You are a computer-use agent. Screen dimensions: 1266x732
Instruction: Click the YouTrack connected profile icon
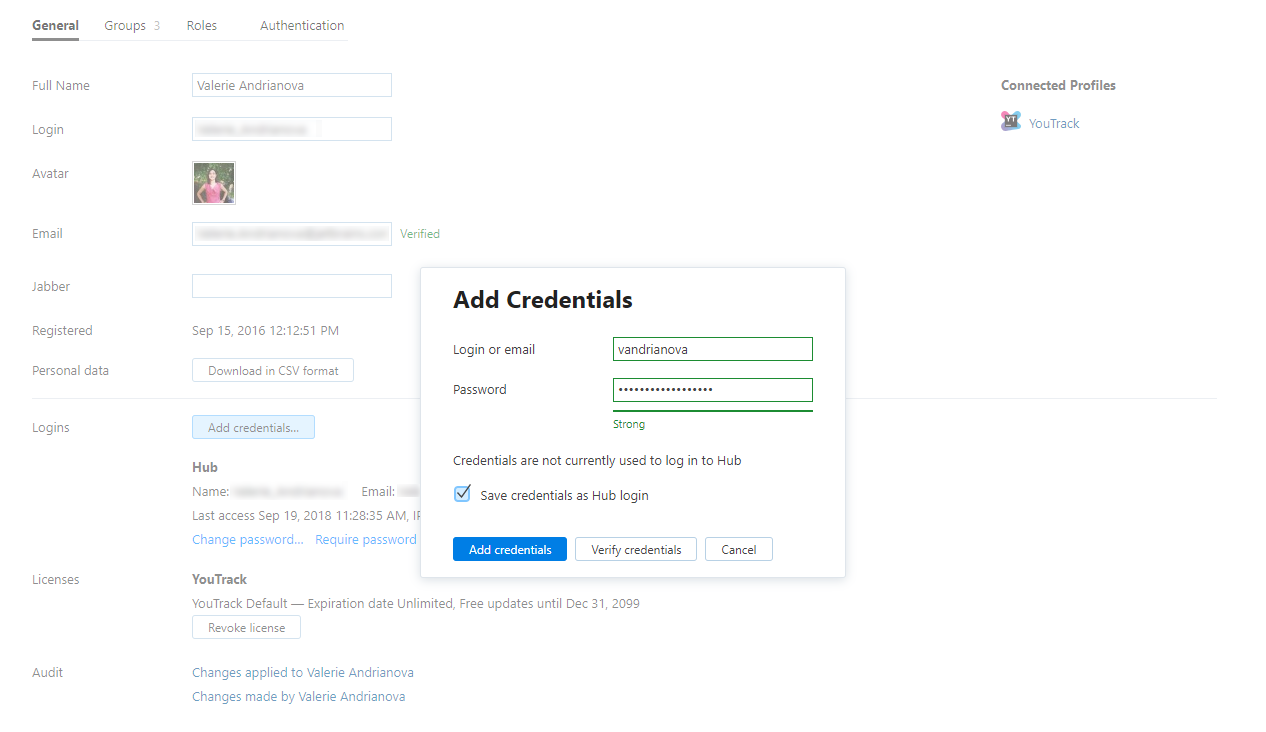1011,122
